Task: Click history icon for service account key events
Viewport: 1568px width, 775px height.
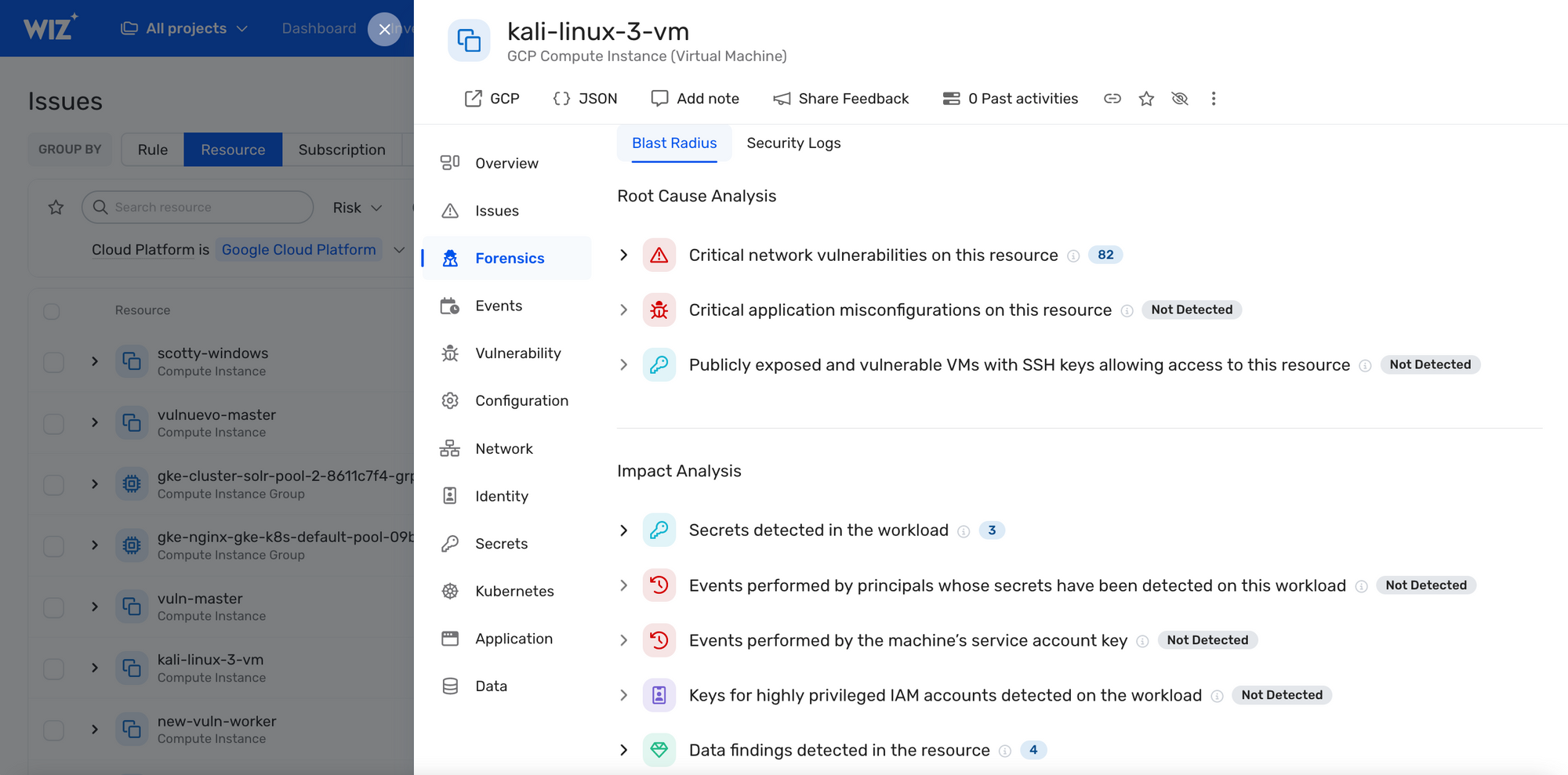Action: [659, 640]
